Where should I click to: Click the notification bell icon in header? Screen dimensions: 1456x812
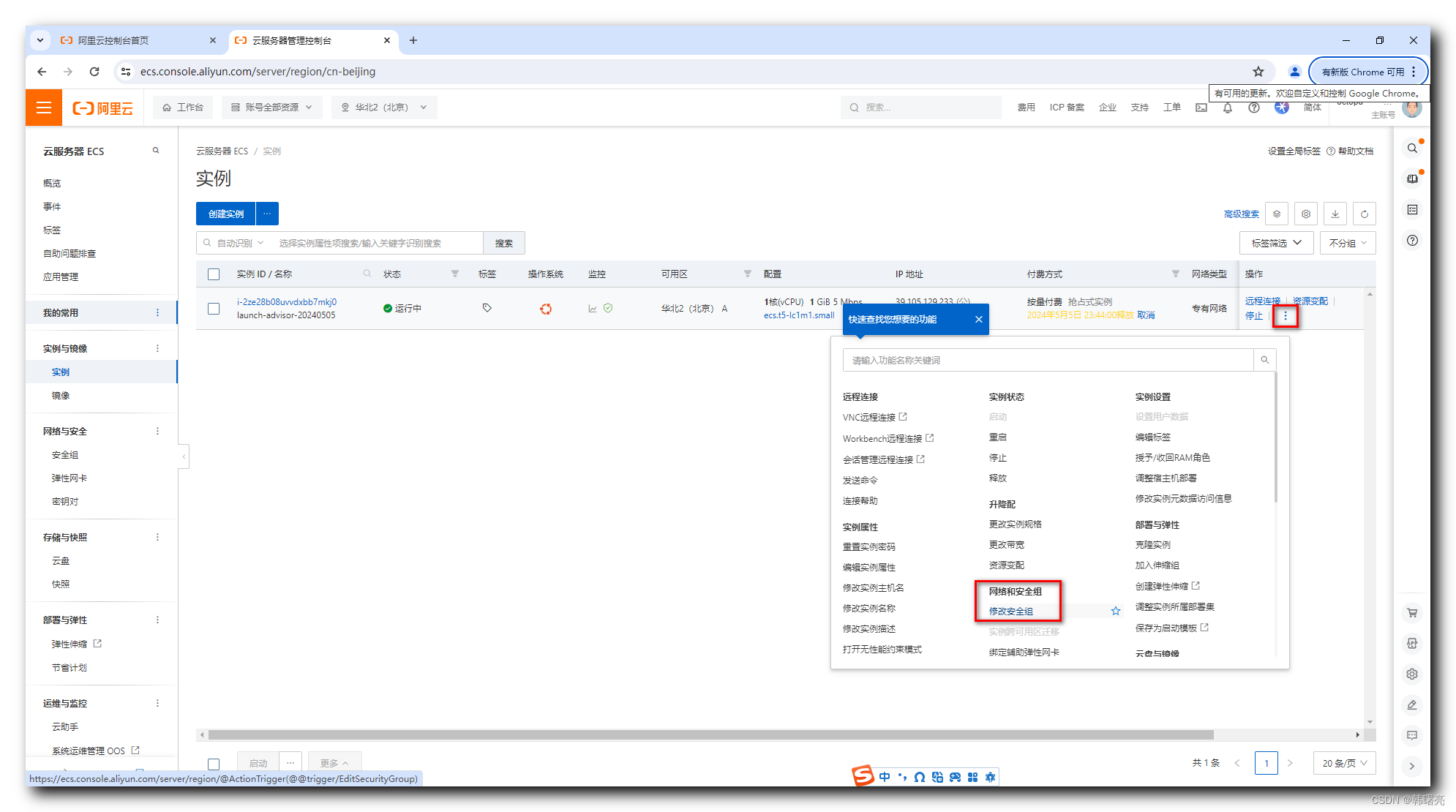click(1227, 108)
